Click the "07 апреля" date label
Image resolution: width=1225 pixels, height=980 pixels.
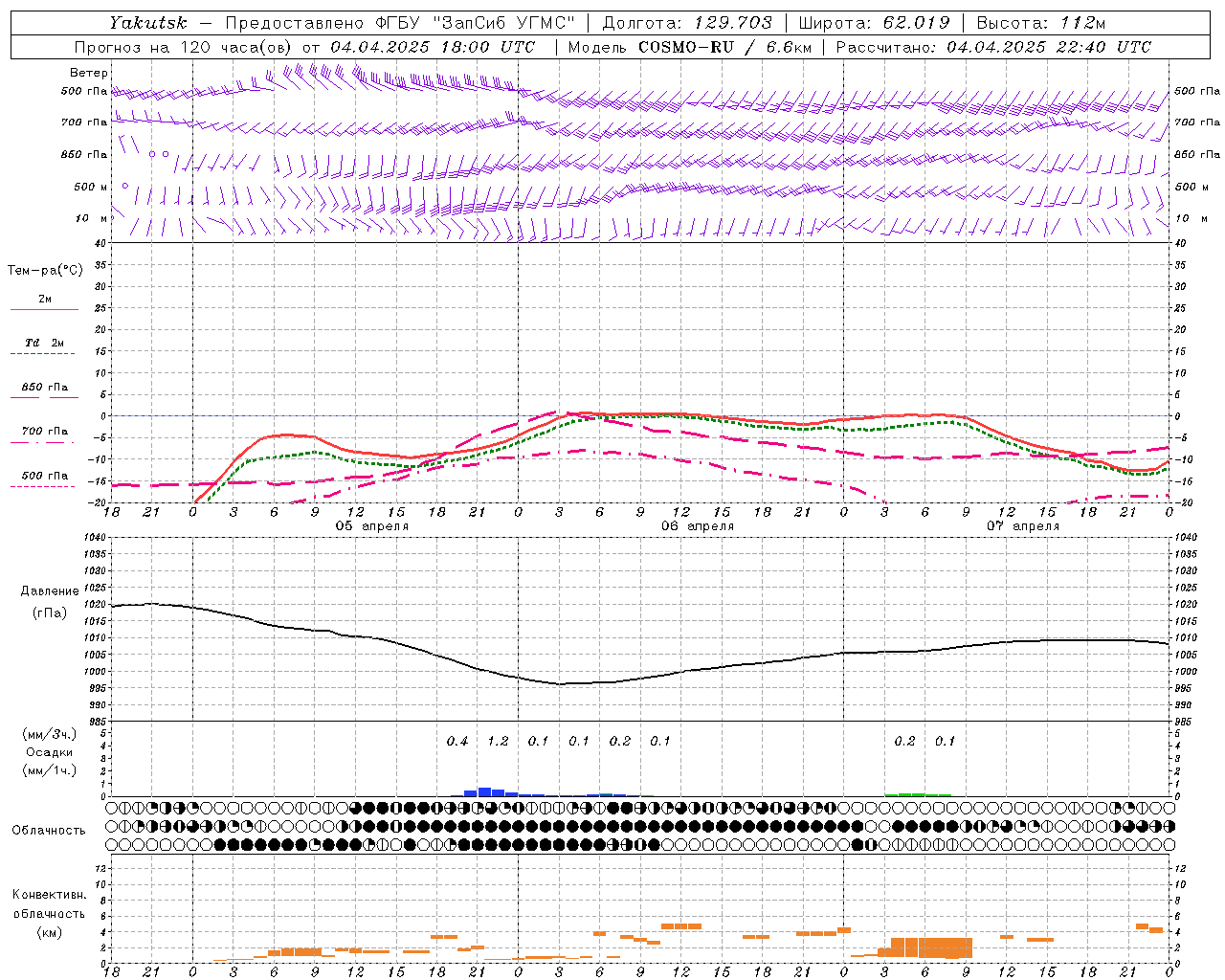1023,526
